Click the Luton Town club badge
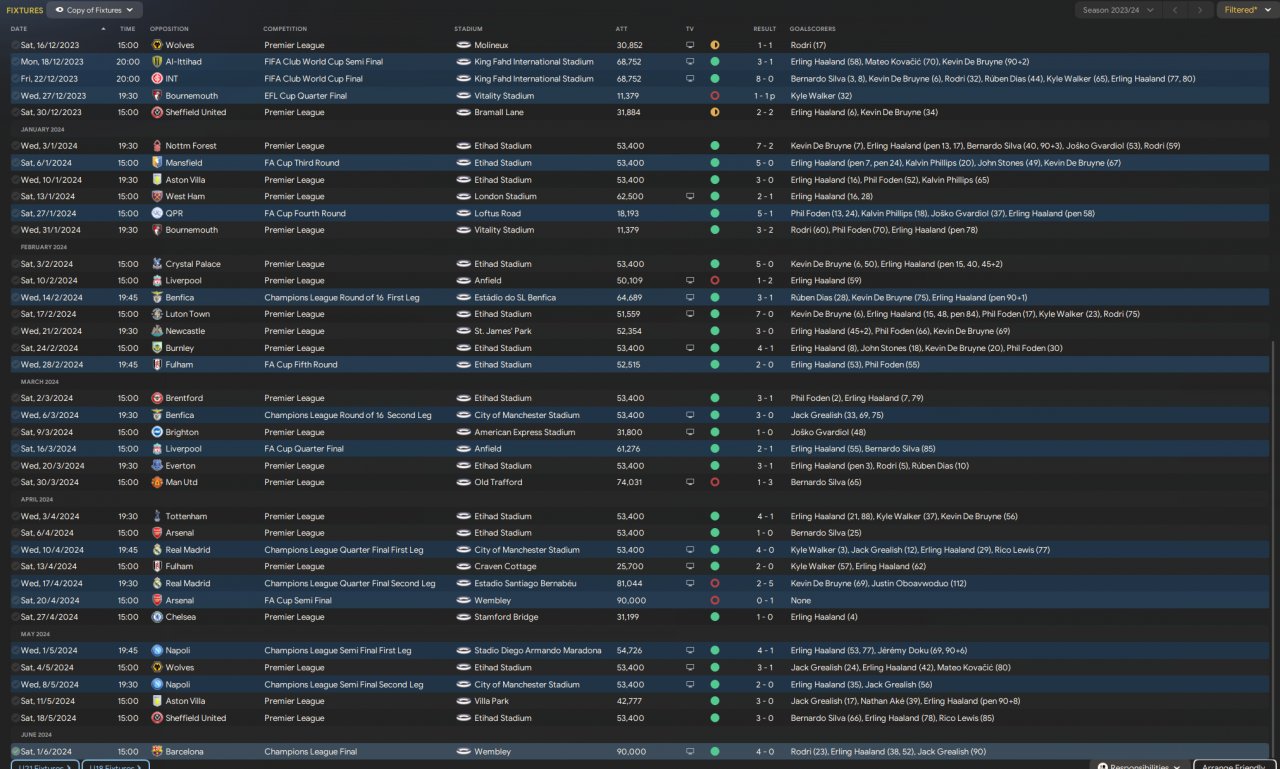1280x769 pixels. point(157,314)
